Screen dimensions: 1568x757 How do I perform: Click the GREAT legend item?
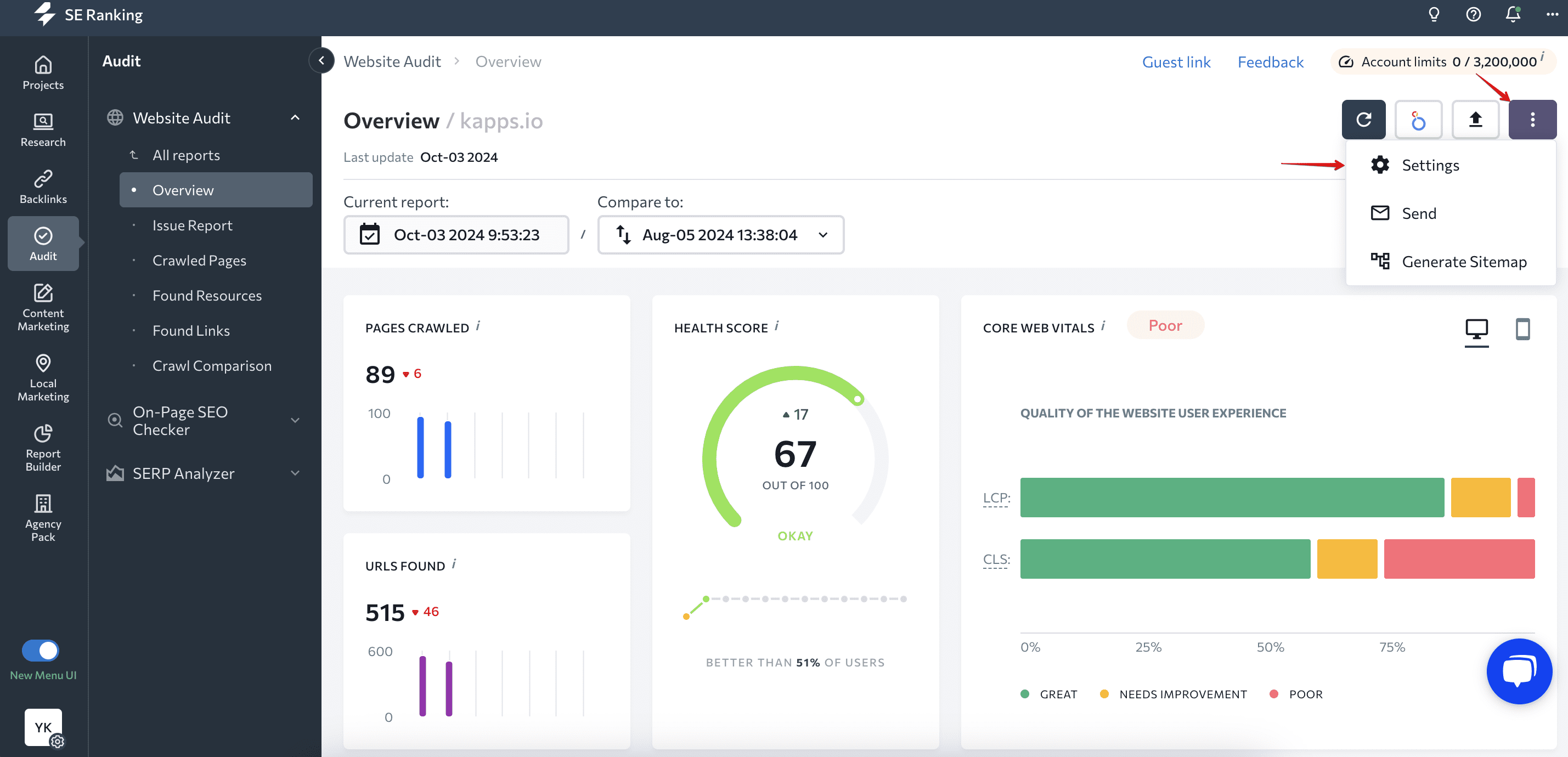[1049, 694]
